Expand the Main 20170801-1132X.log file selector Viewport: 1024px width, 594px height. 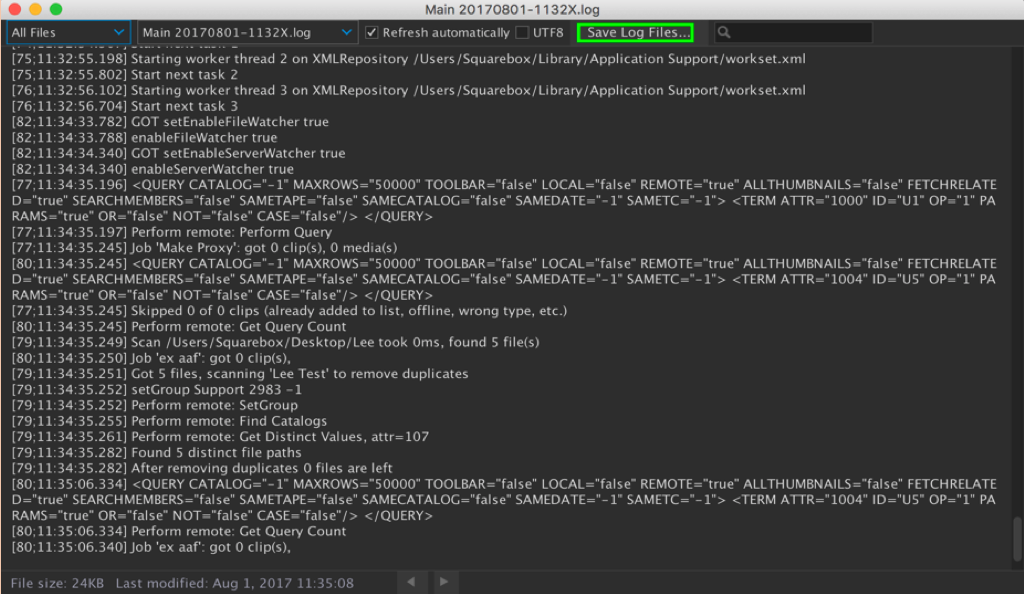[x=247, y=33]
